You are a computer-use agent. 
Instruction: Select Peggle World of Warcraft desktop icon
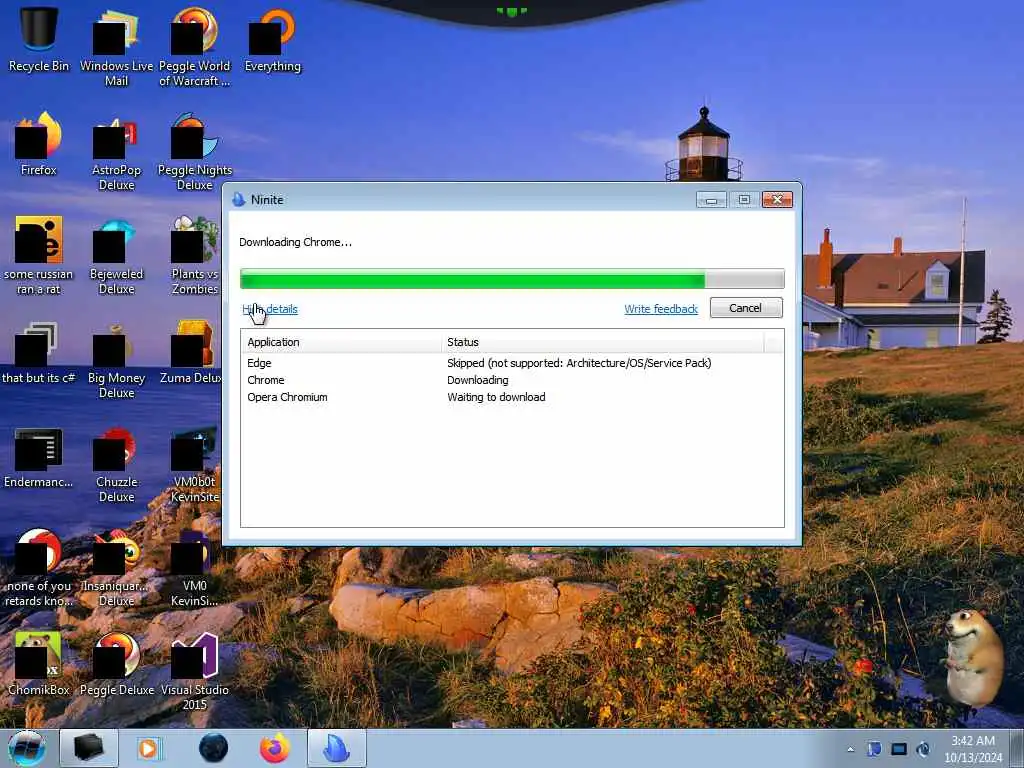195,47
